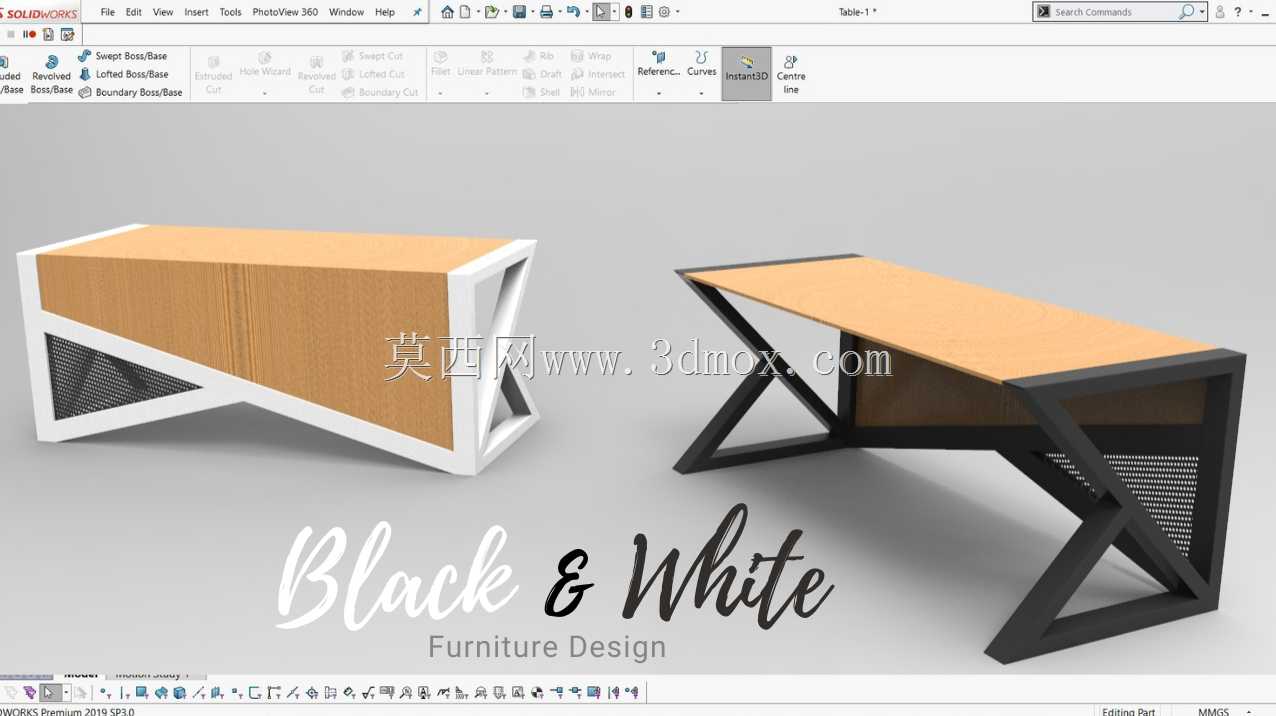
Task: Open the Window menu
Action: tap(346, 12)
